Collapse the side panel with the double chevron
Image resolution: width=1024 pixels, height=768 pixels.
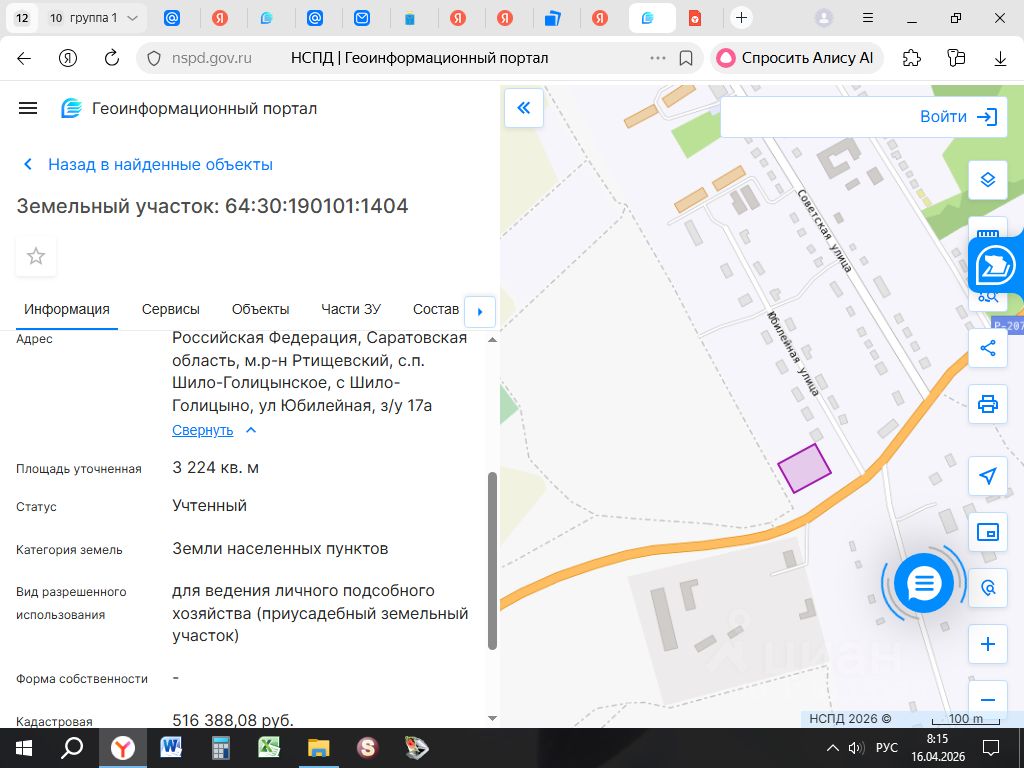pyautogui.click(x=524, y=108)
